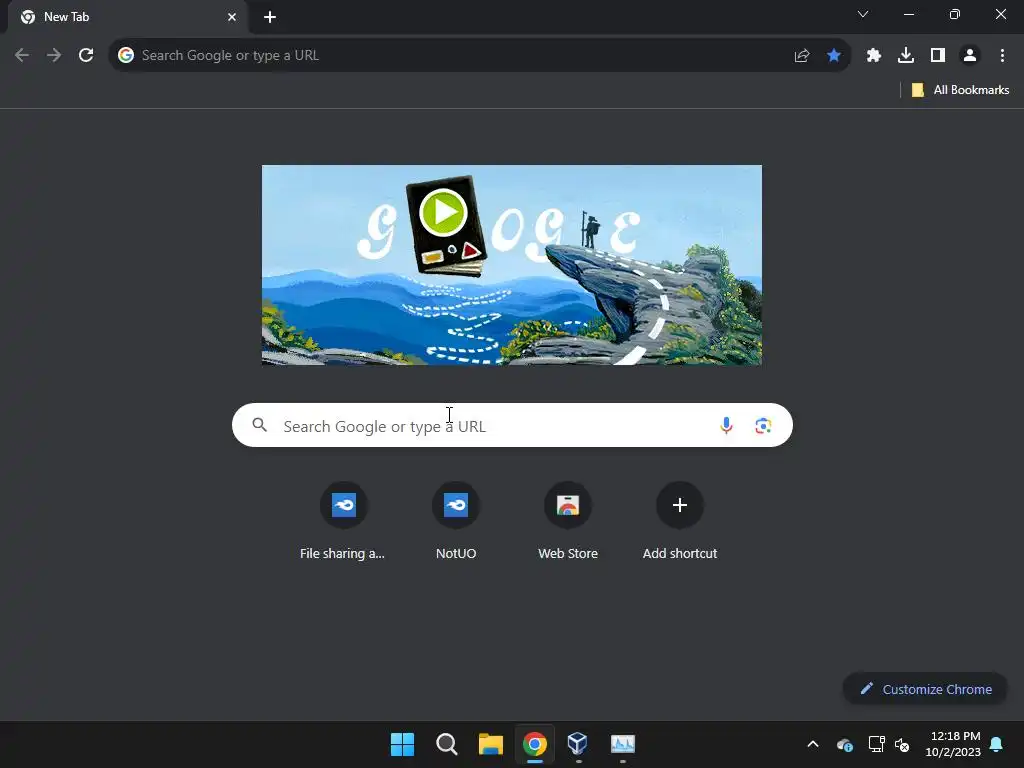Open the All Bookmarks folder
The height and width of the screenshot is (768, 1024).
960,90
